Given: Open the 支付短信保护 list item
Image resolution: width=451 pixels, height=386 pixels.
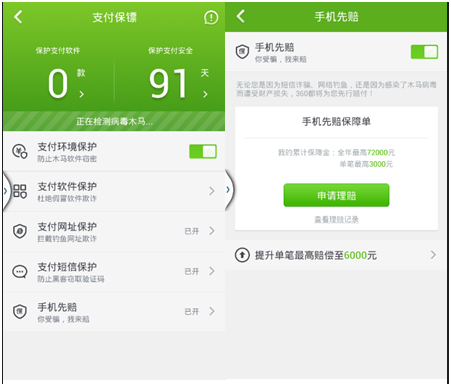Looking at the screenshot, I should click(114, 272).
